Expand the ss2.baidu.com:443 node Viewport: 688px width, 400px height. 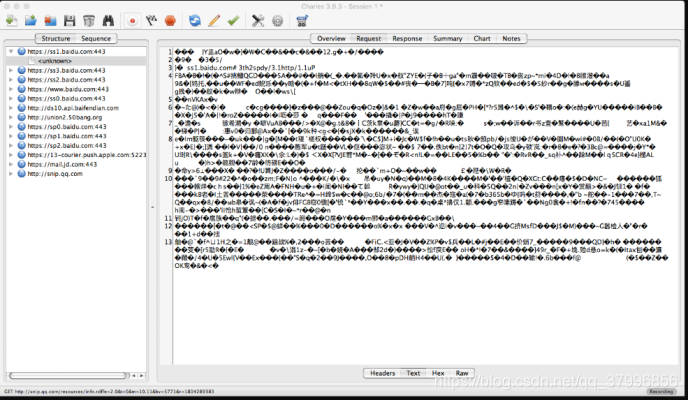coord(11,80)
